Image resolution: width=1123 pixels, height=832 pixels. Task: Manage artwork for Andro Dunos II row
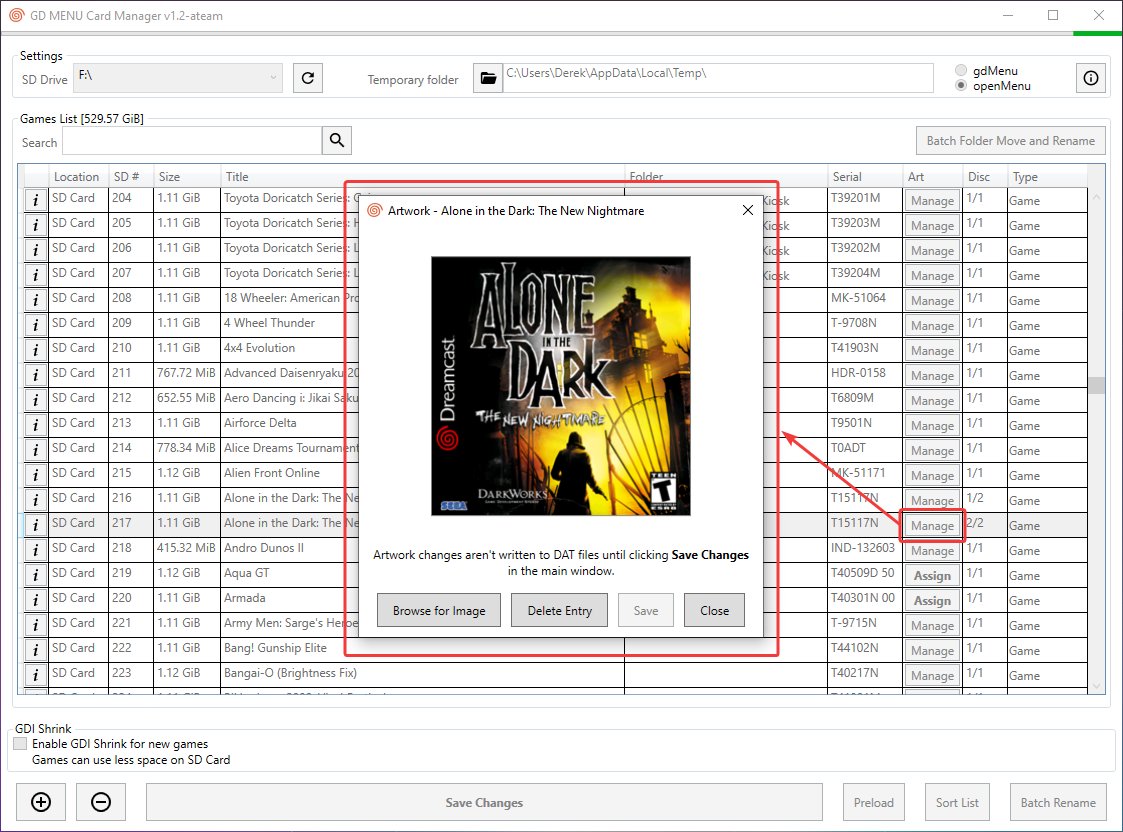[x=932, y=551]
